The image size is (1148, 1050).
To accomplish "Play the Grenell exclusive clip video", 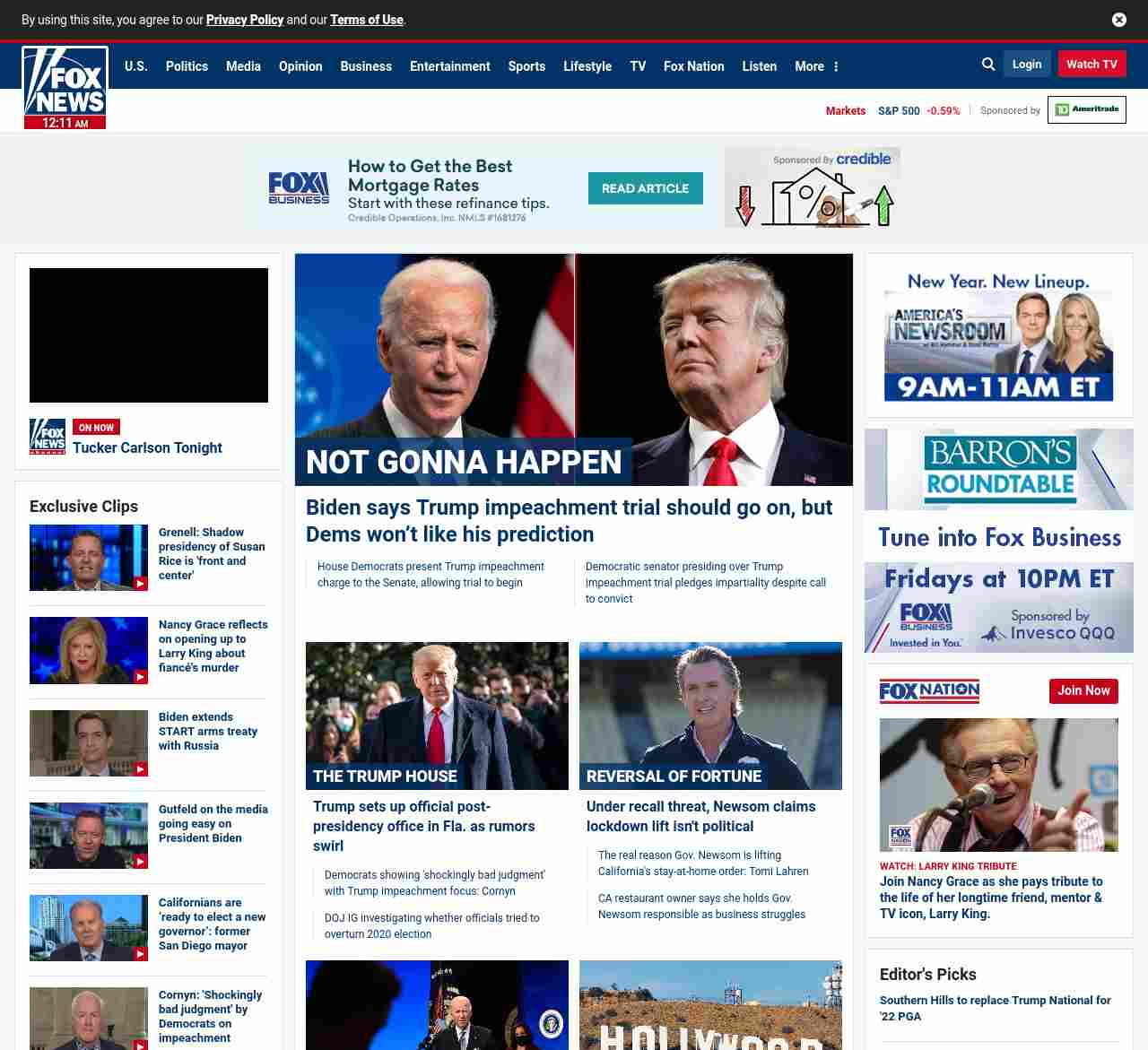I will tap(89, 558).
